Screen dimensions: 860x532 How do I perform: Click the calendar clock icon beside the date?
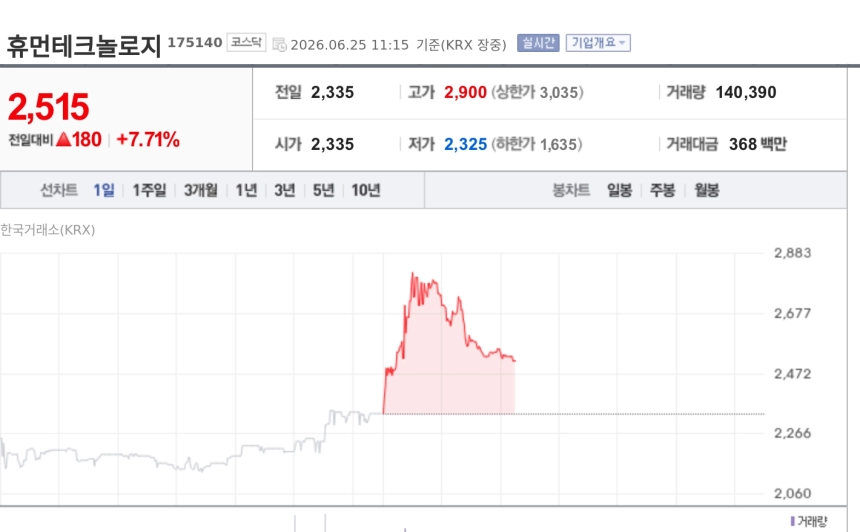(279, 44)
